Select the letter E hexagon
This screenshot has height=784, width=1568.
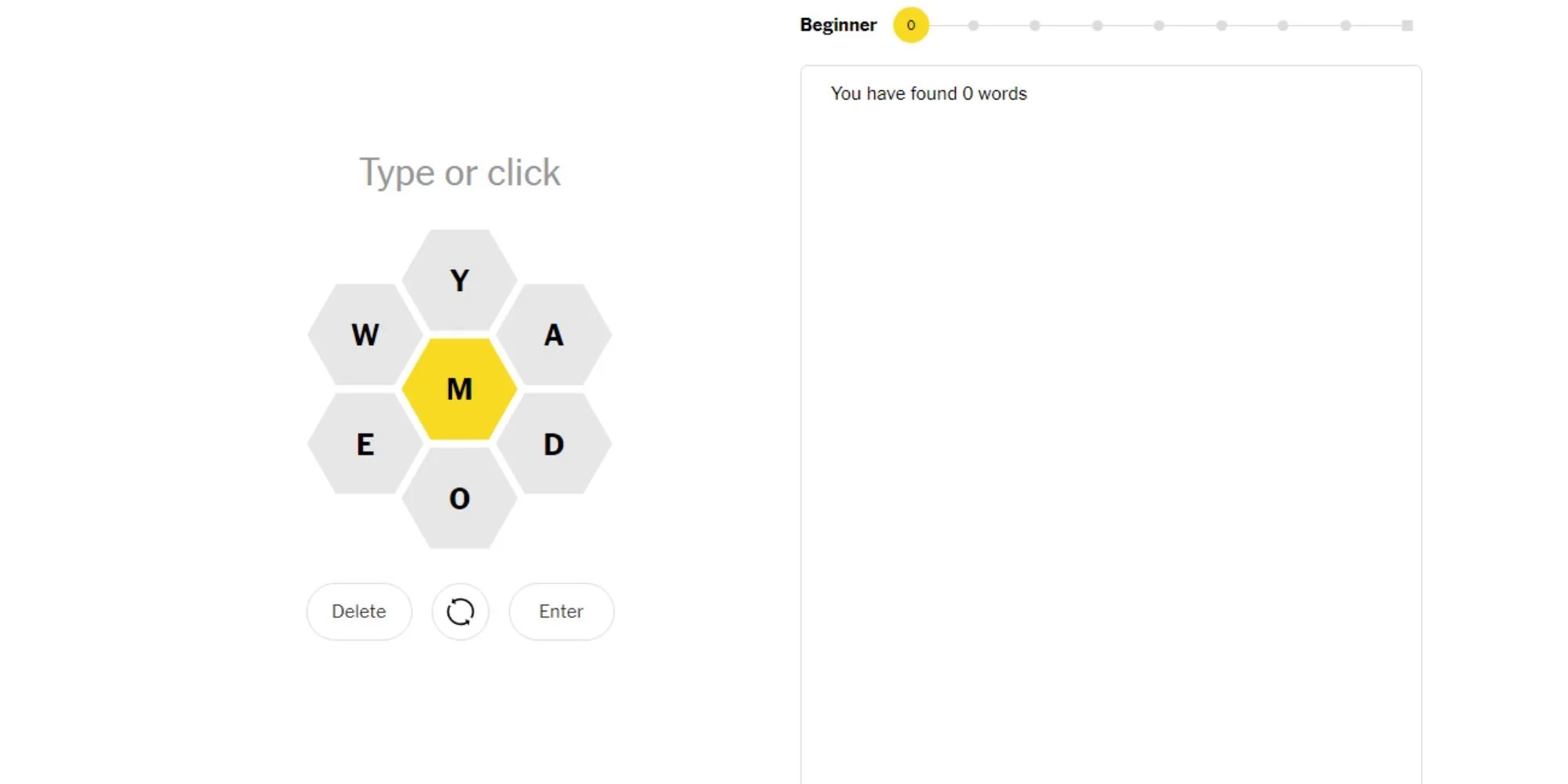pos(365,444)
